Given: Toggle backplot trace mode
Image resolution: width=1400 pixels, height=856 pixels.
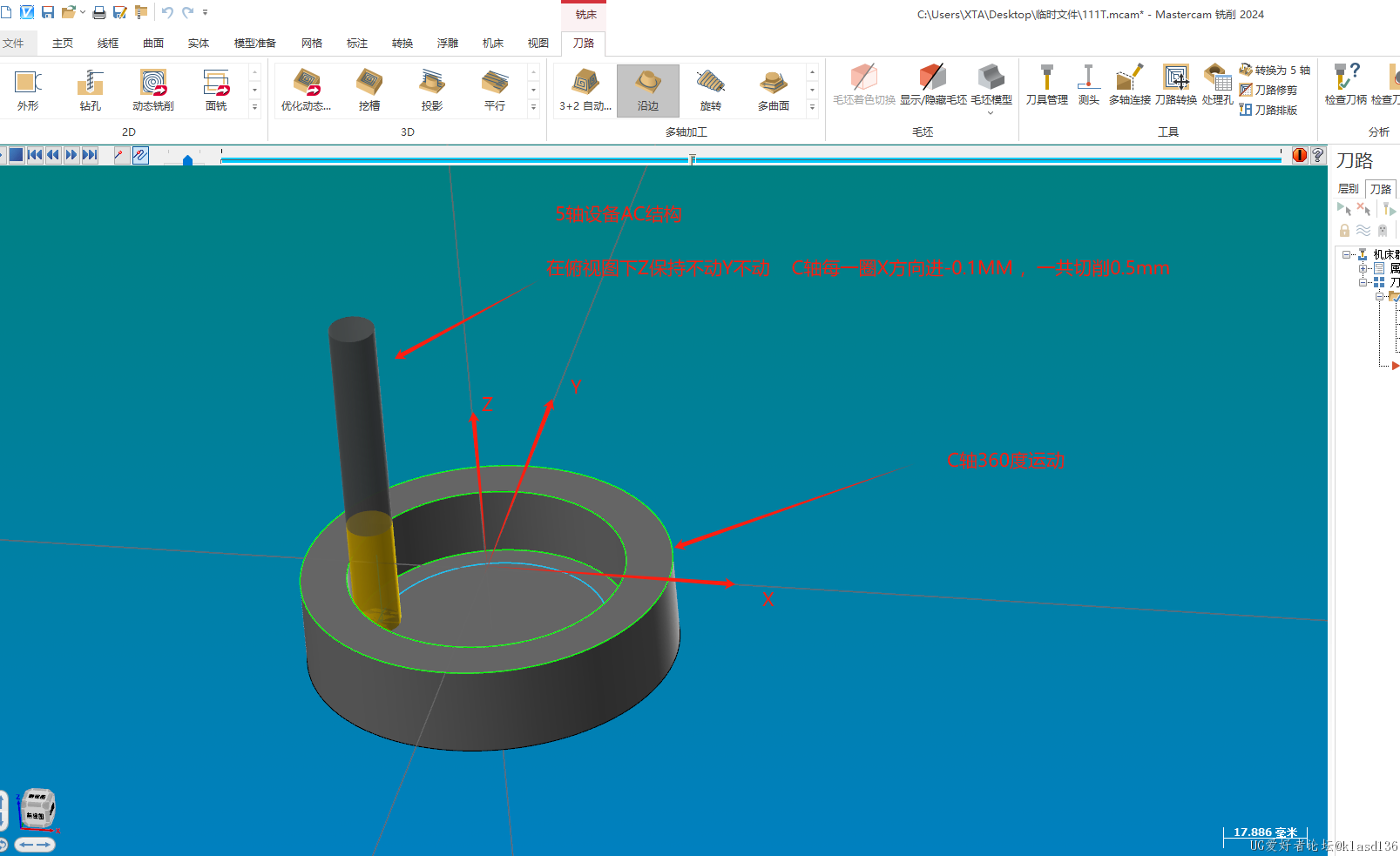Looking at the screenshot, I should (x=120, y=155).
